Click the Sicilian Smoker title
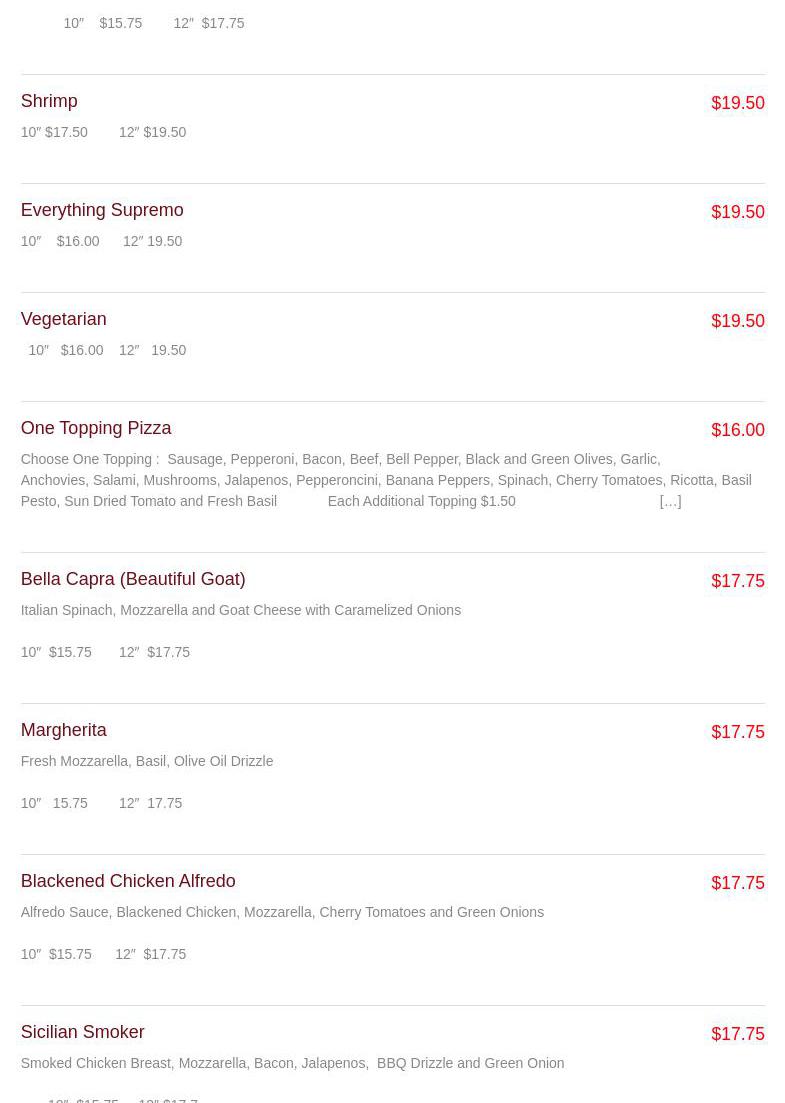Image resolution: width=785 pixels, height=1103 pixels. point(82,1032)
